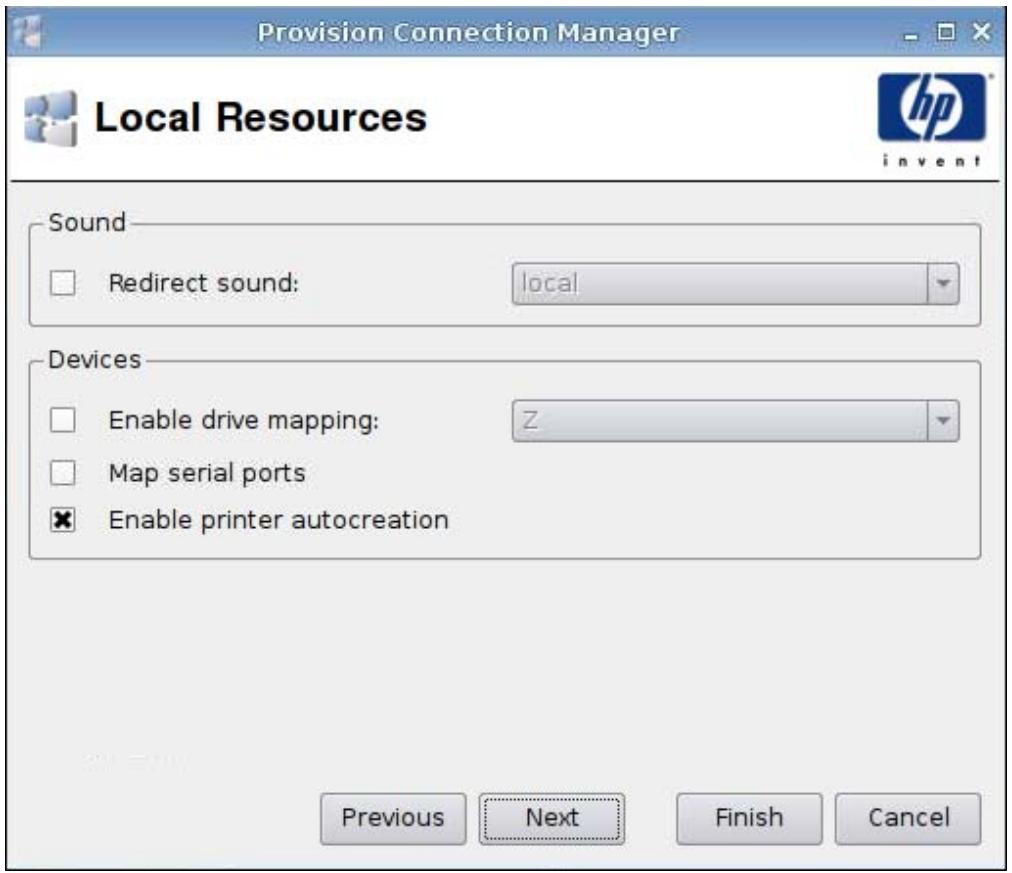Click the Next button
Viewport: 1012px width, 873px height.
pos(552,818)
